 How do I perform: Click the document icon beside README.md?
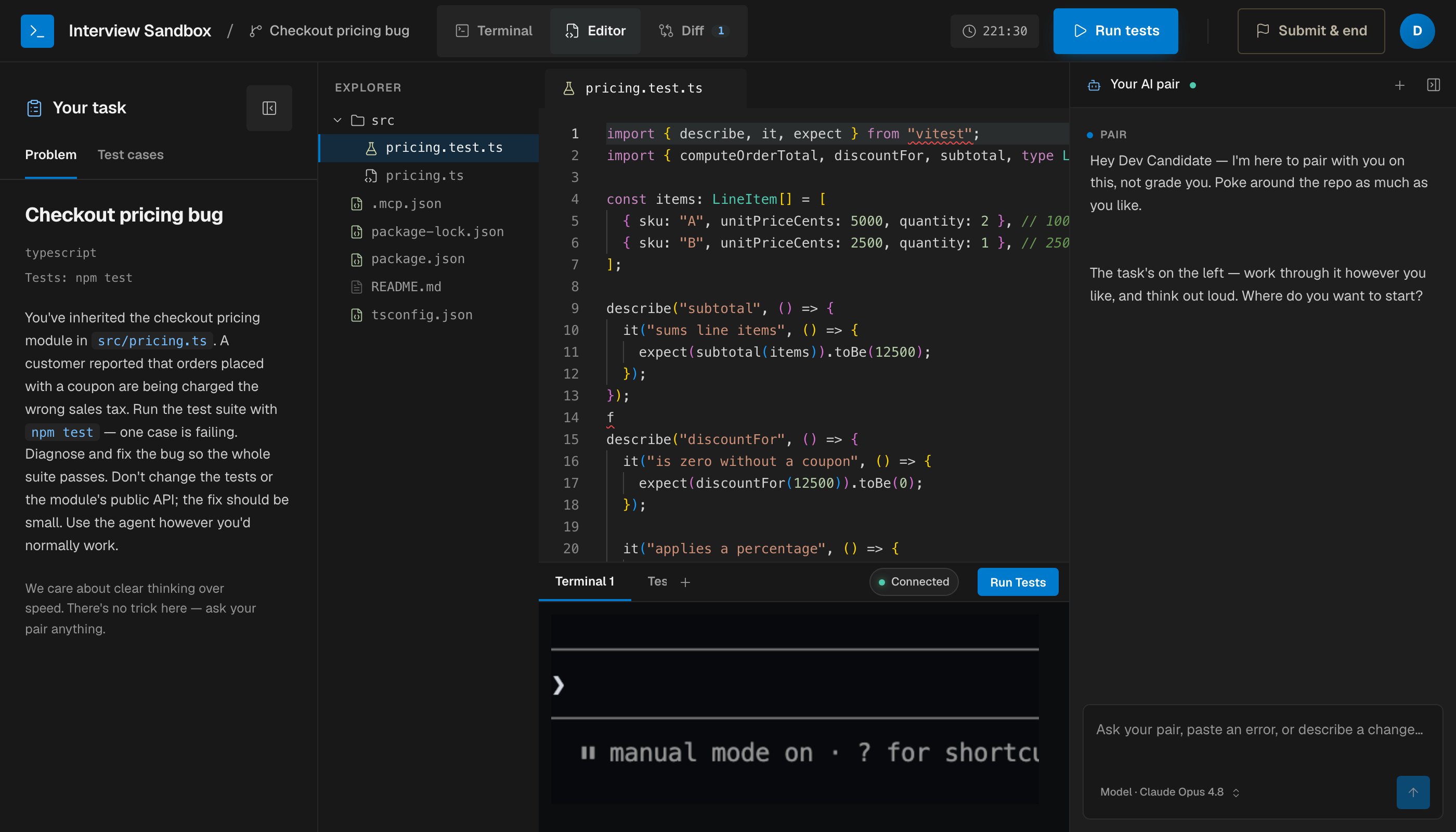coord(357,287)
